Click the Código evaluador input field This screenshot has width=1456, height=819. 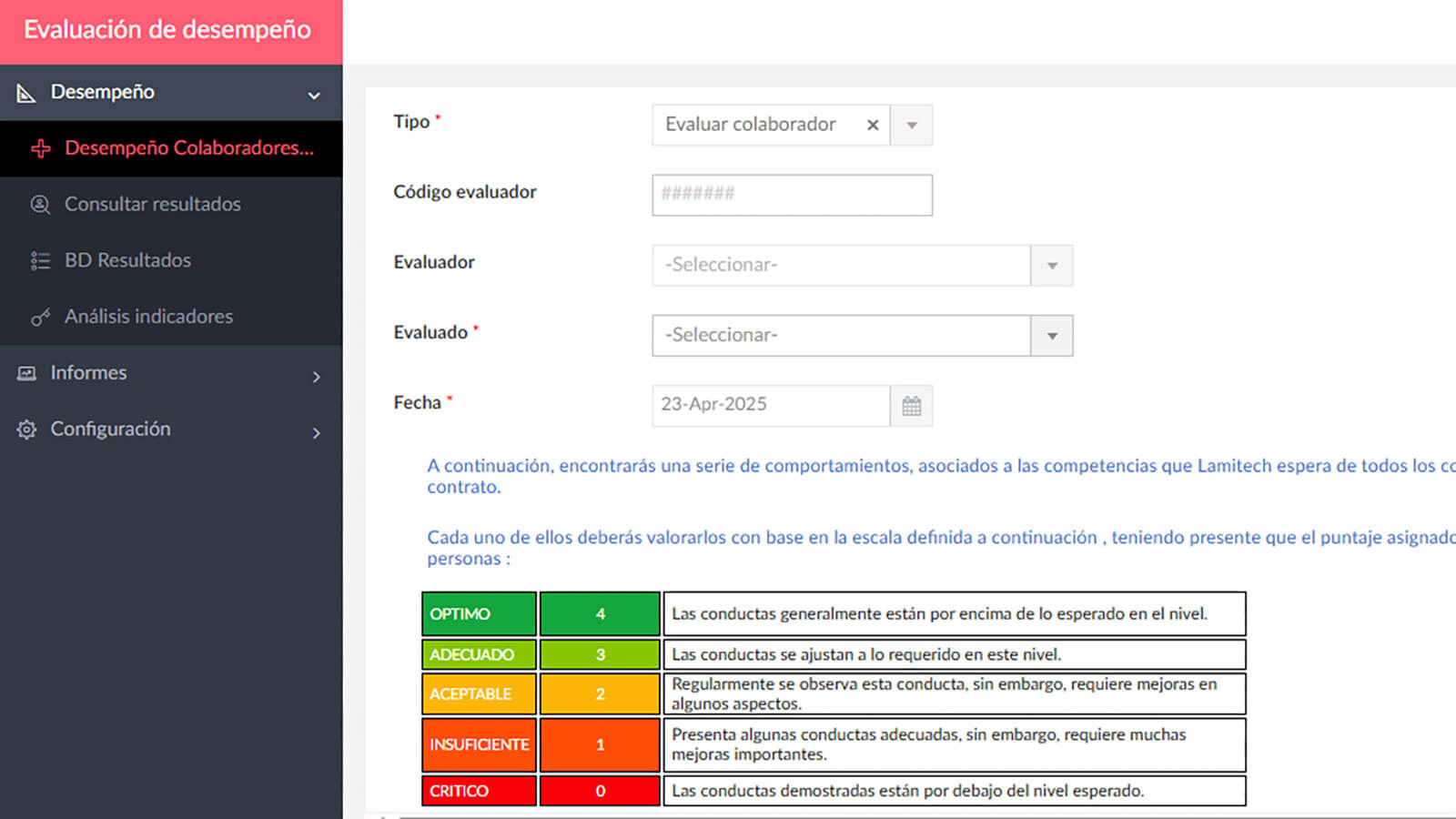[x=791, y=195]
